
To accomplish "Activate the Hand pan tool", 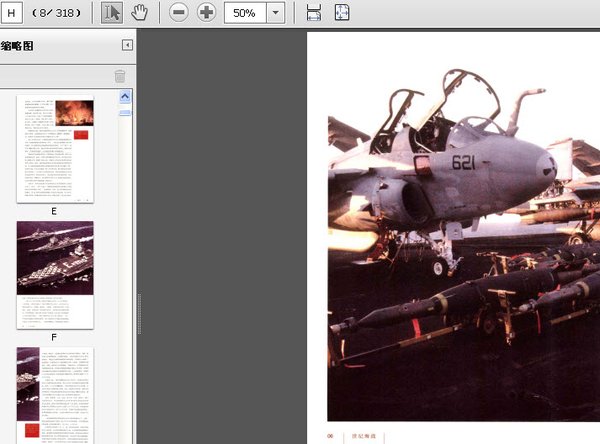I will pos(139,13).
